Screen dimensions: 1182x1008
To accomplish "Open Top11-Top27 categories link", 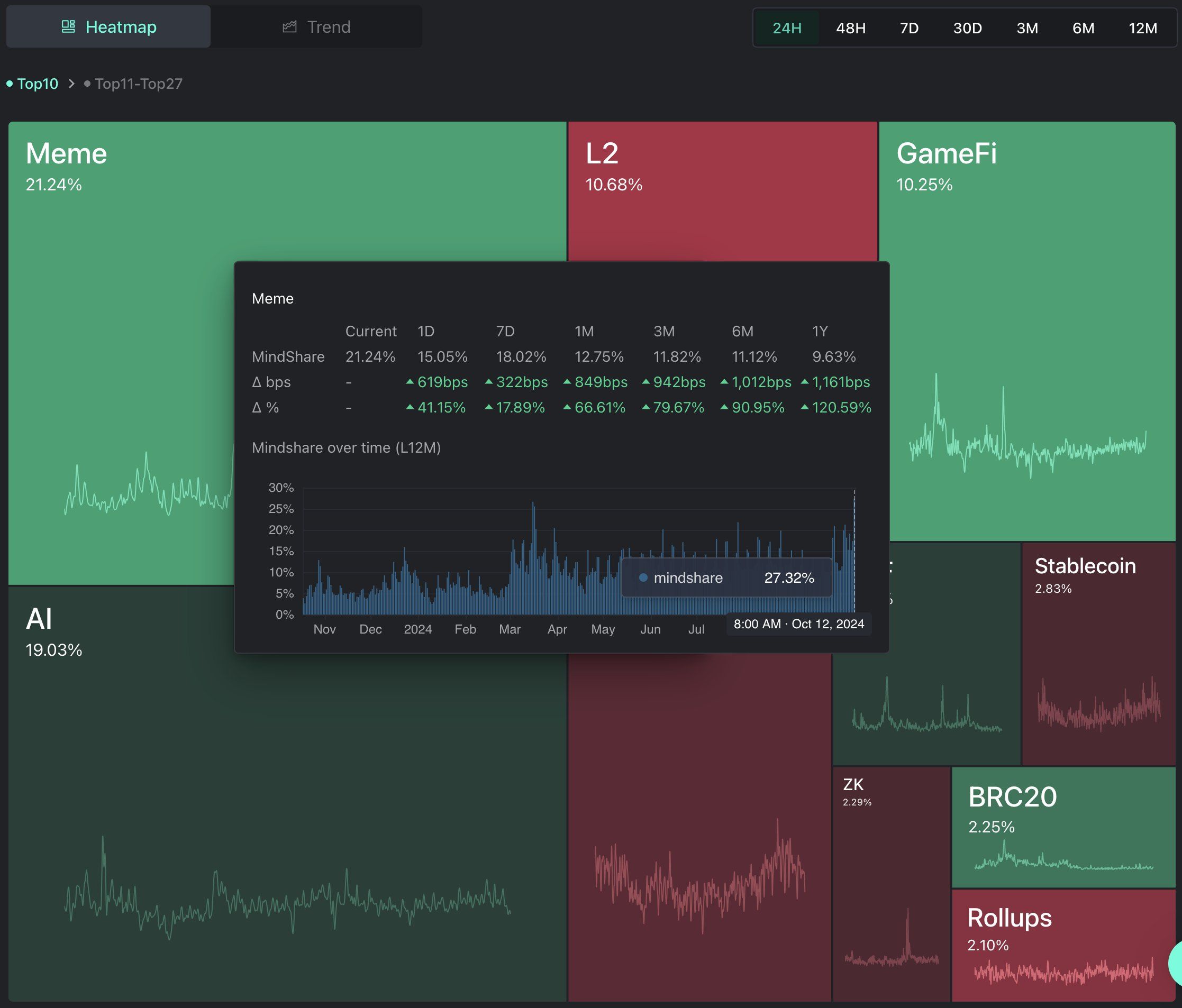I will click(139, 84).
